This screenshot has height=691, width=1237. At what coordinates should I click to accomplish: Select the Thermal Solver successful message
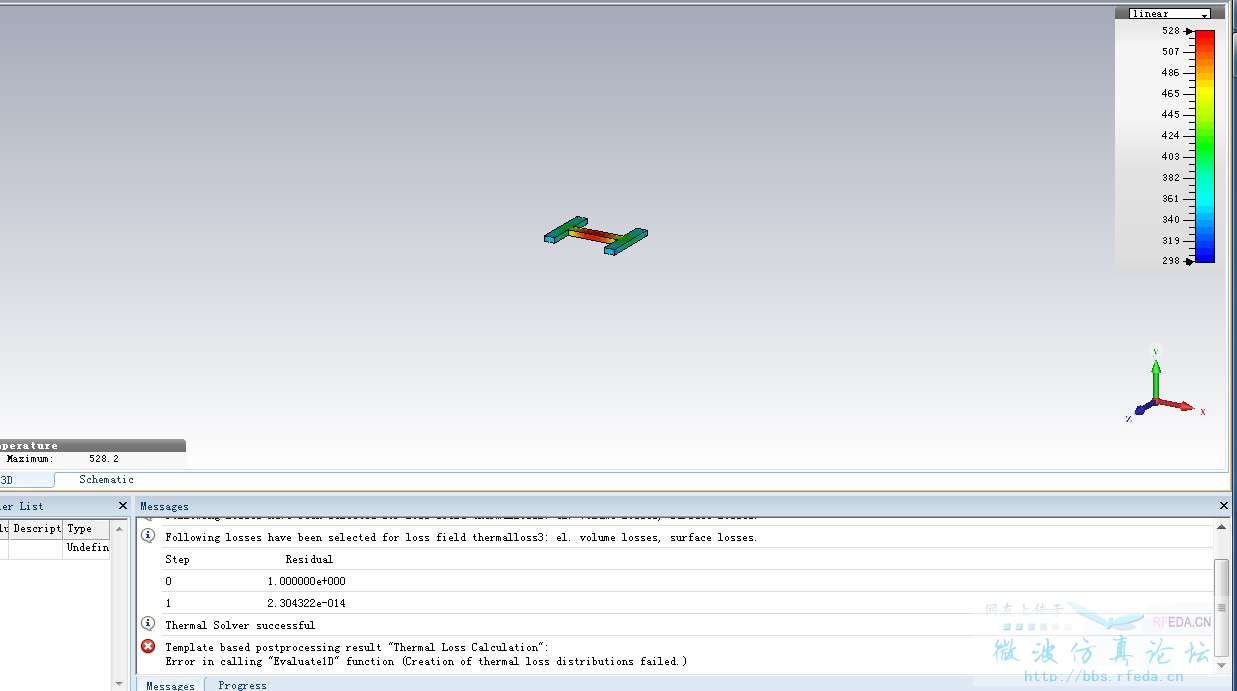[240, 625]
